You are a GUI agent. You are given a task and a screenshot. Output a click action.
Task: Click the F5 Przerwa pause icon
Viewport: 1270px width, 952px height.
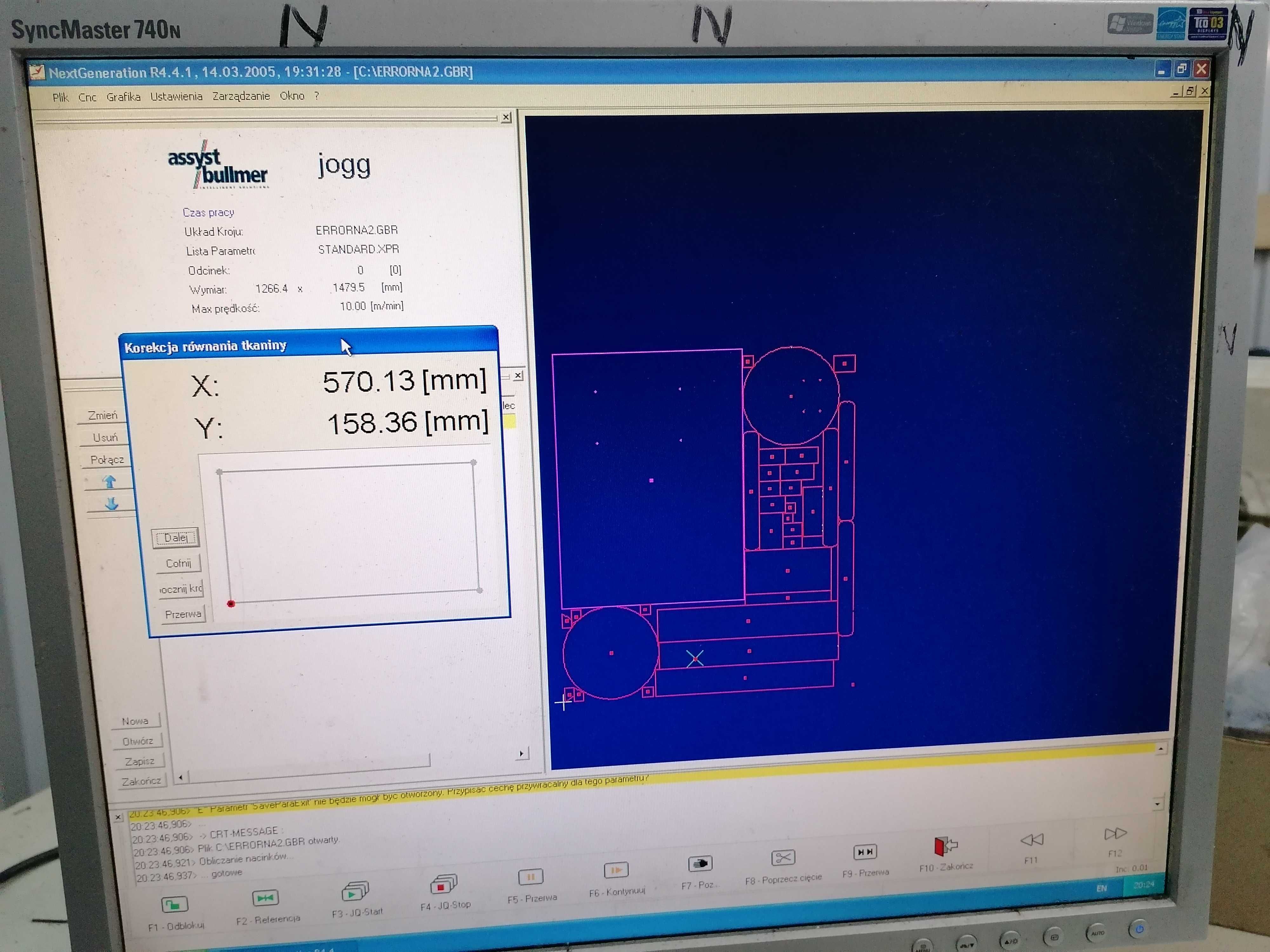point(530,877)
